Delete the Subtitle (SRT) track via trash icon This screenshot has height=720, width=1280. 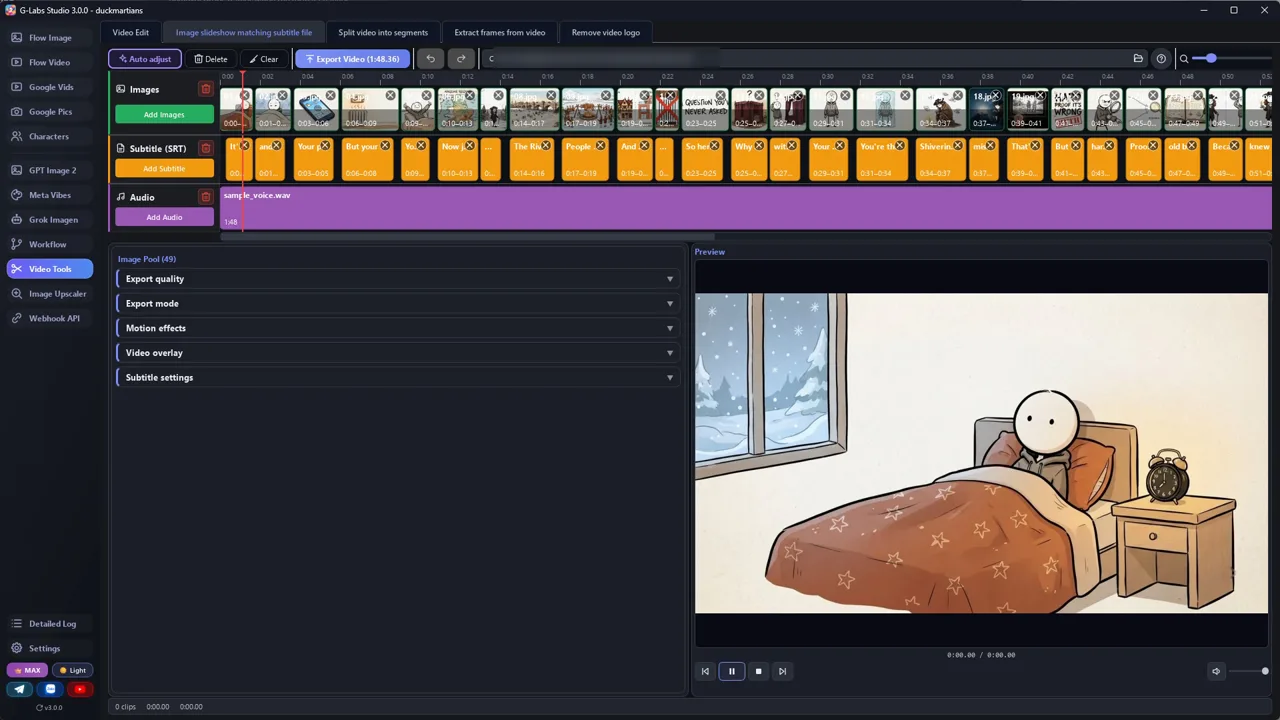point(206,148)
